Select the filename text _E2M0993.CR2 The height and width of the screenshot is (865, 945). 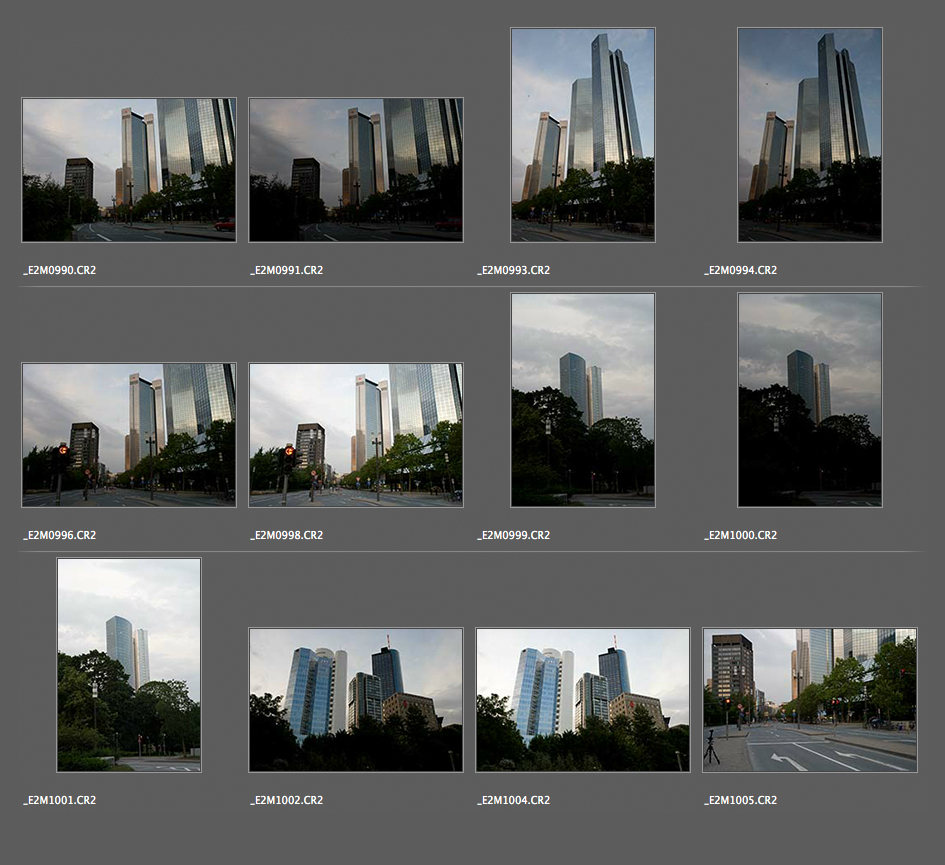click(514, 270)
